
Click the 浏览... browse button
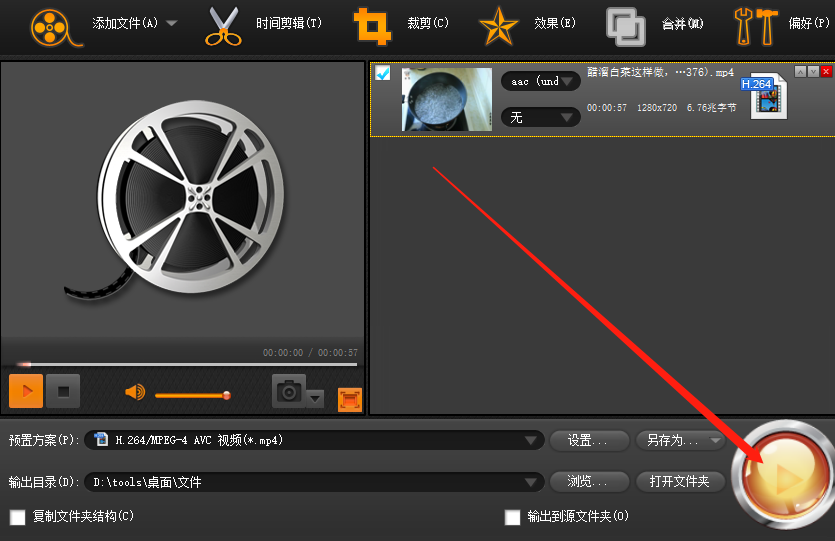coord(590,482)
